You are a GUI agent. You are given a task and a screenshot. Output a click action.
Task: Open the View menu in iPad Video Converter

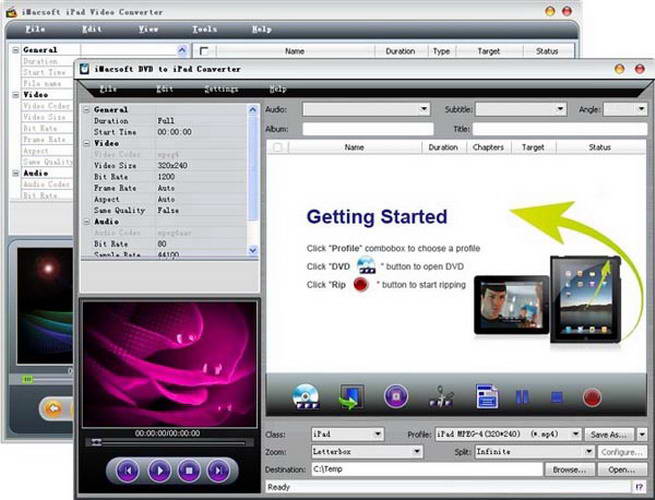click(148, 29)
